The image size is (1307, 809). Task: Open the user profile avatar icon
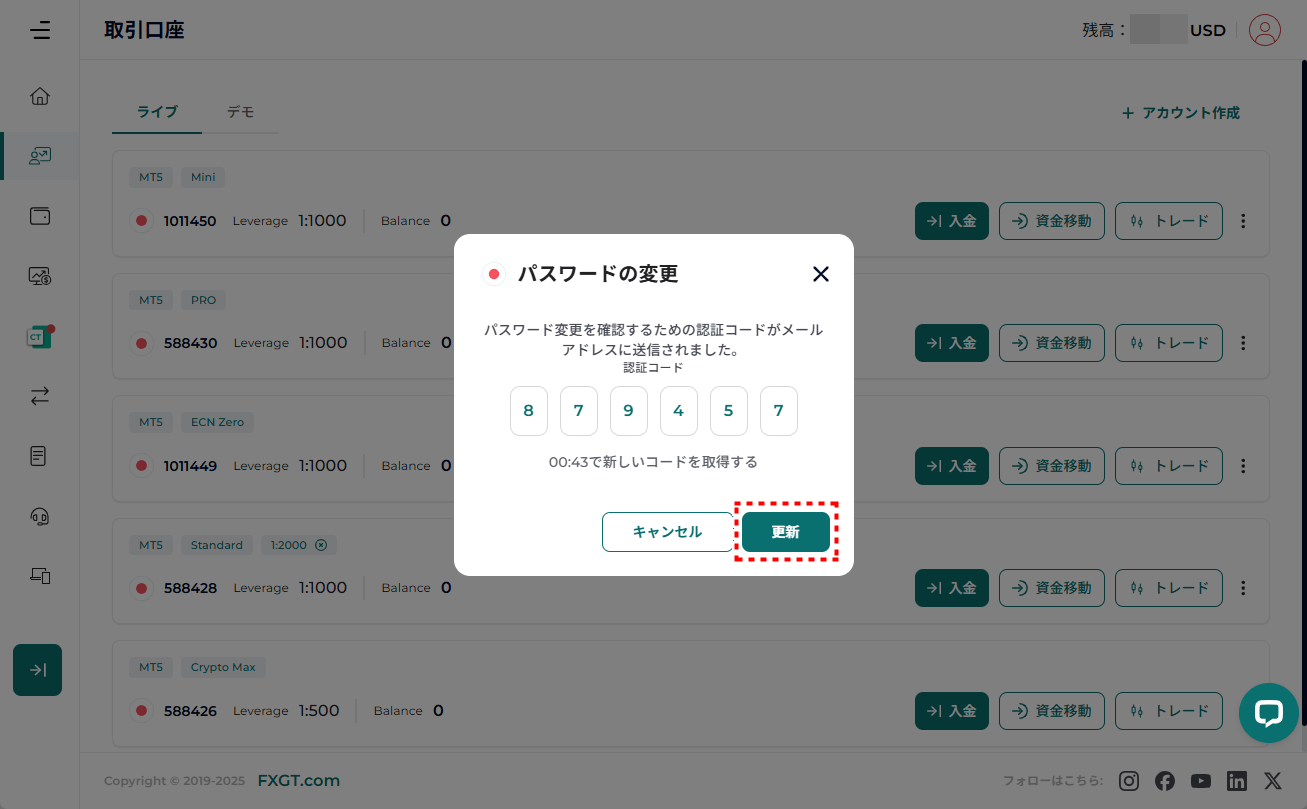pos(1265,30)
